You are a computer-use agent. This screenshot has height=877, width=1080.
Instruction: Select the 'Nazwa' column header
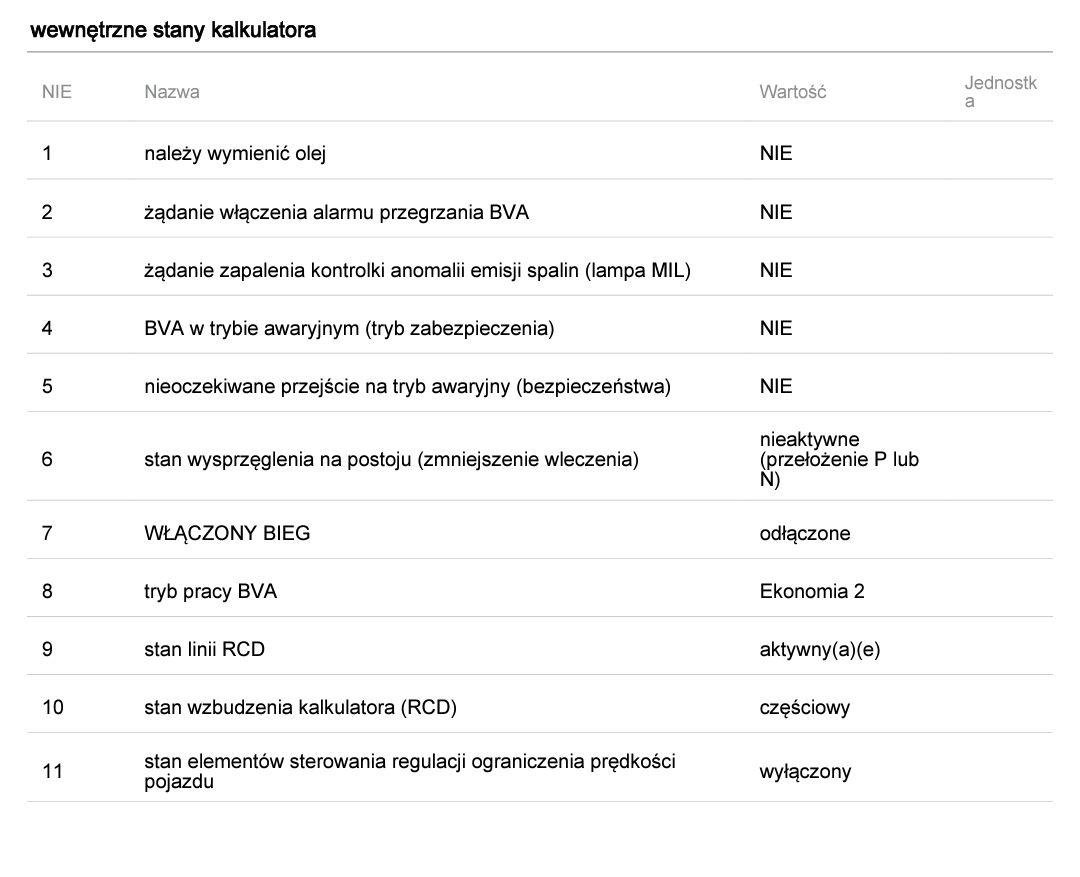172,92
